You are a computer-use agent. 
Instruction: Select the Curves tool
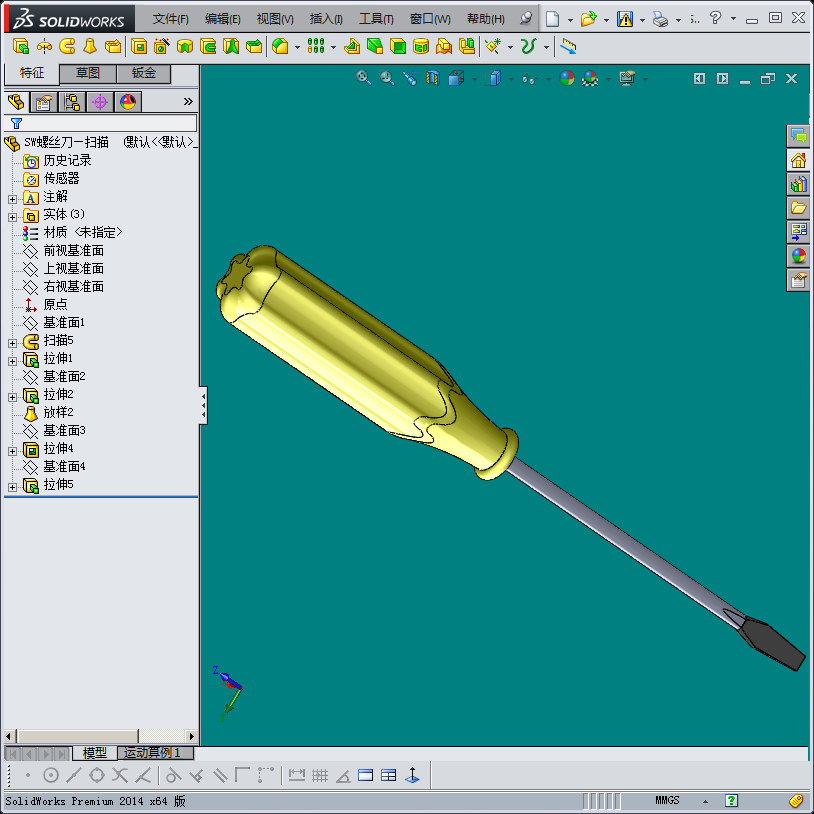(x=528, y=47)
